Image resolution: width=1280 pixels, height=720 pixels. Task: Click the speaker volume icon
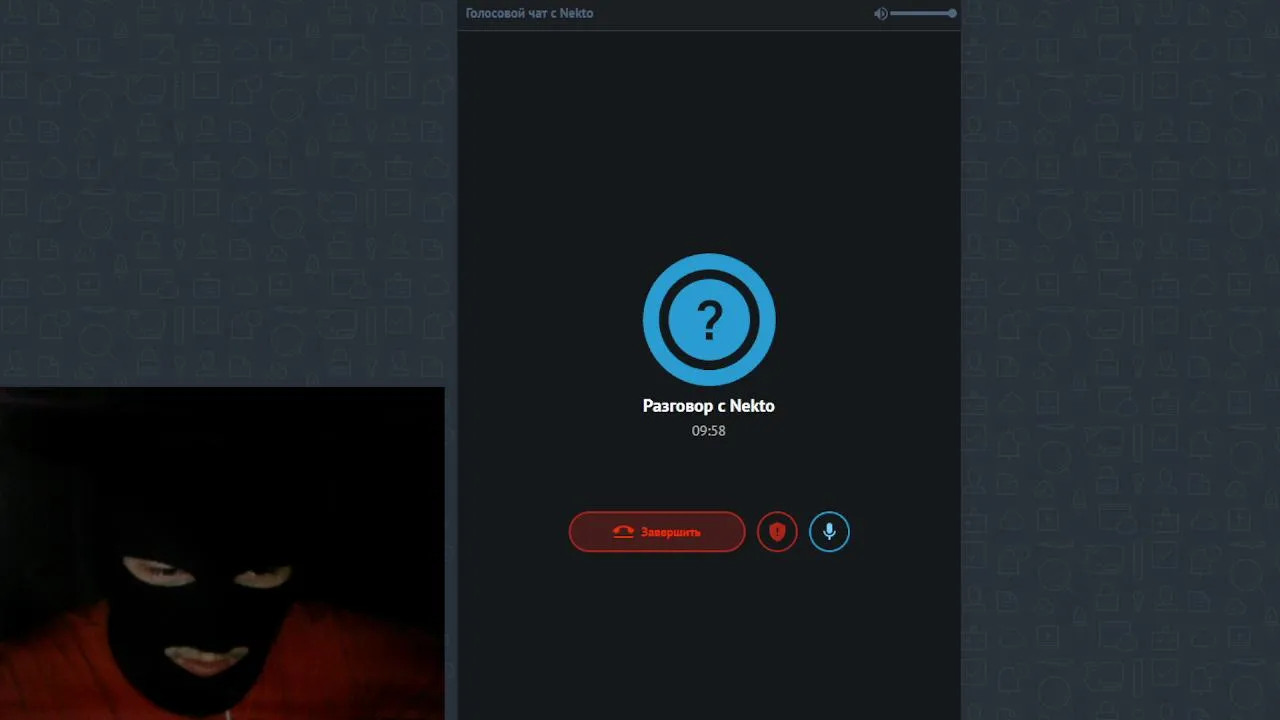tap(880, 14)
